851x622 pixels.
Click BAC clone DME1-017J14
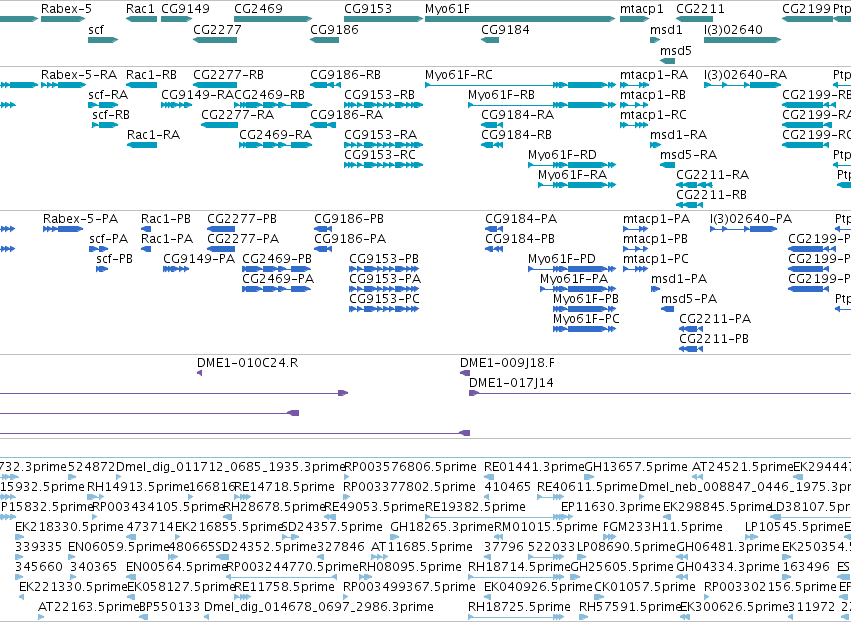[659, 393]
